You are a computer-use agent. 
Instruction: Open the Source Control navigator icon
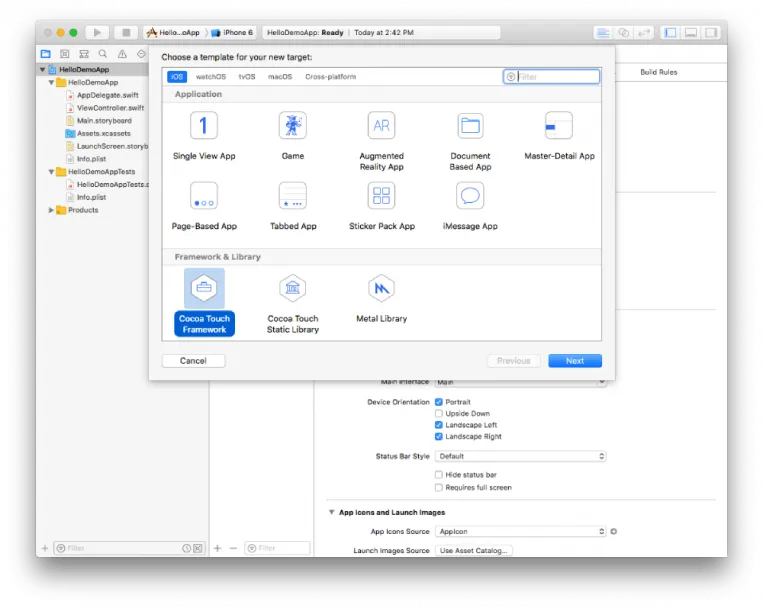coord(65,54)
